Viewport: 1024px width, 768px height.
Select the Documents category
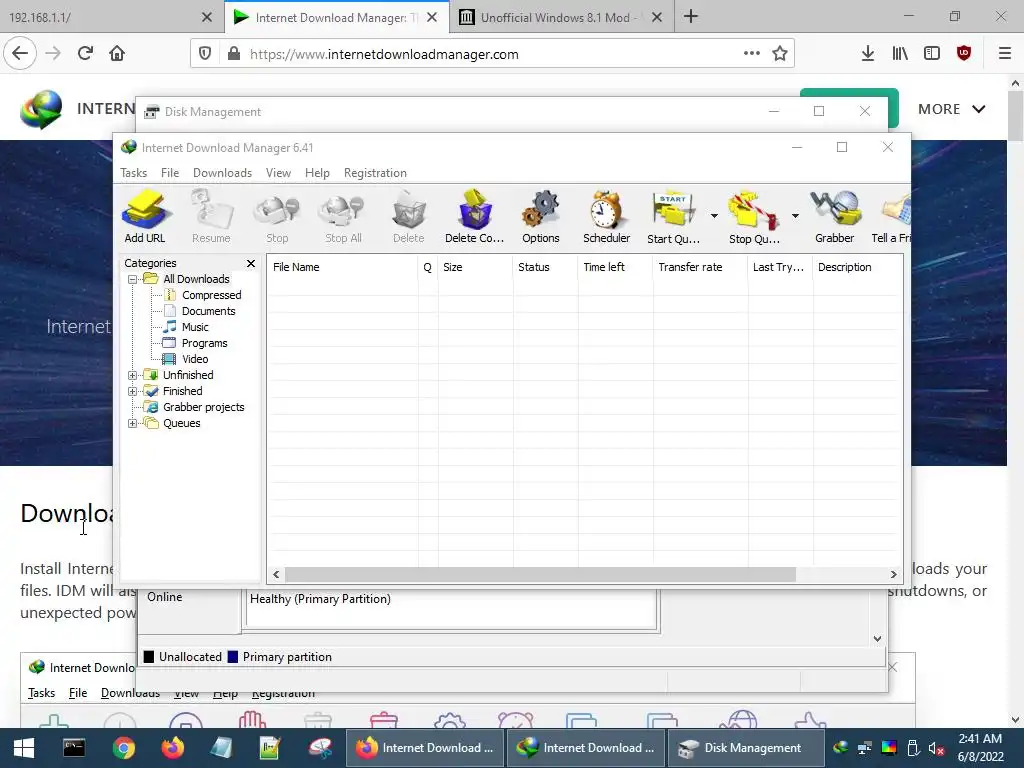[208, 311]
